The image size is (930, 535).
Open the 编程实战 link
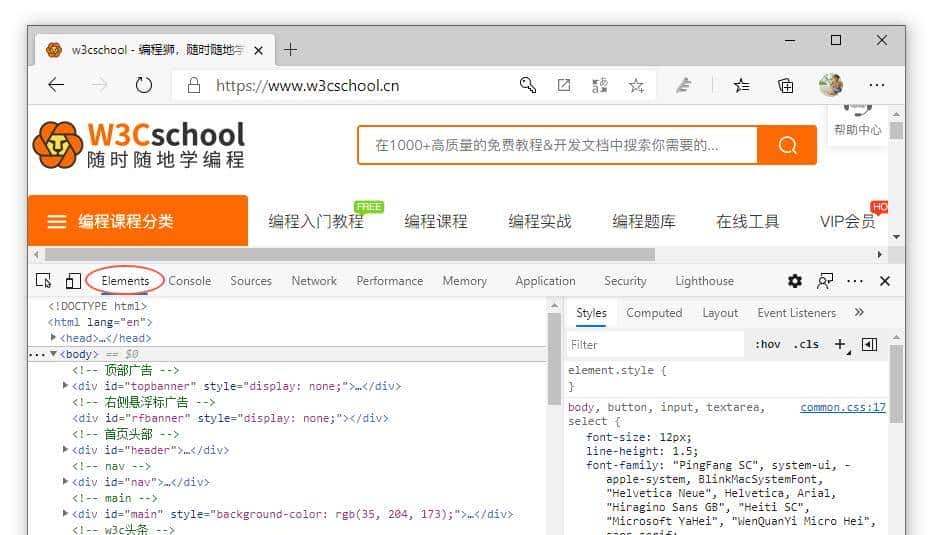(x=540, y=221)
